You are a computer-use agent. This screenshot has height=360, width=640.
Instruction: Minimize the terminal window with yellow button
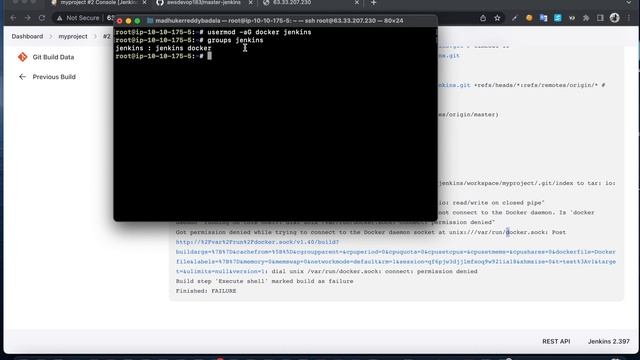[129, 21]
